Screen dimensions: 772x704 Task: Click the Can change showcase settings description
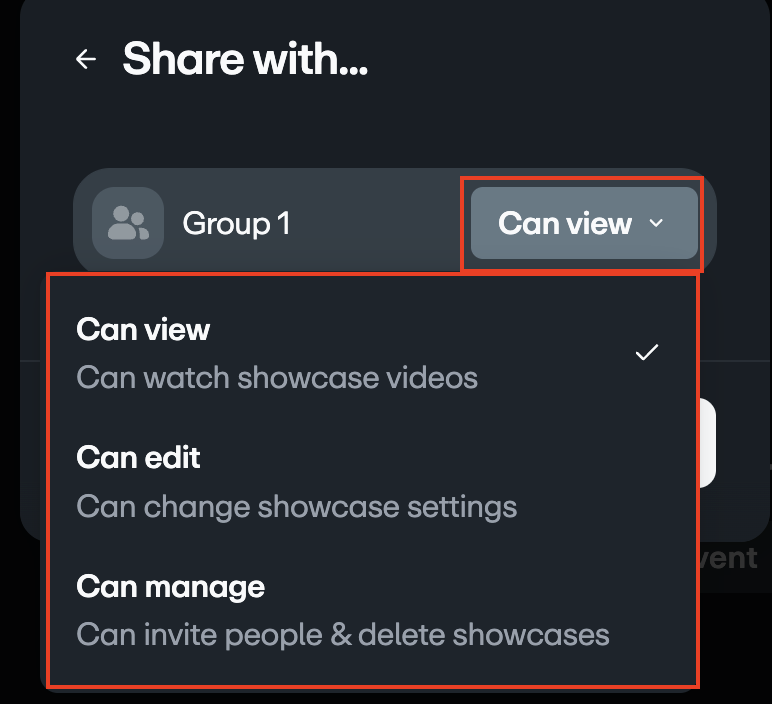(x=297, y=506)
